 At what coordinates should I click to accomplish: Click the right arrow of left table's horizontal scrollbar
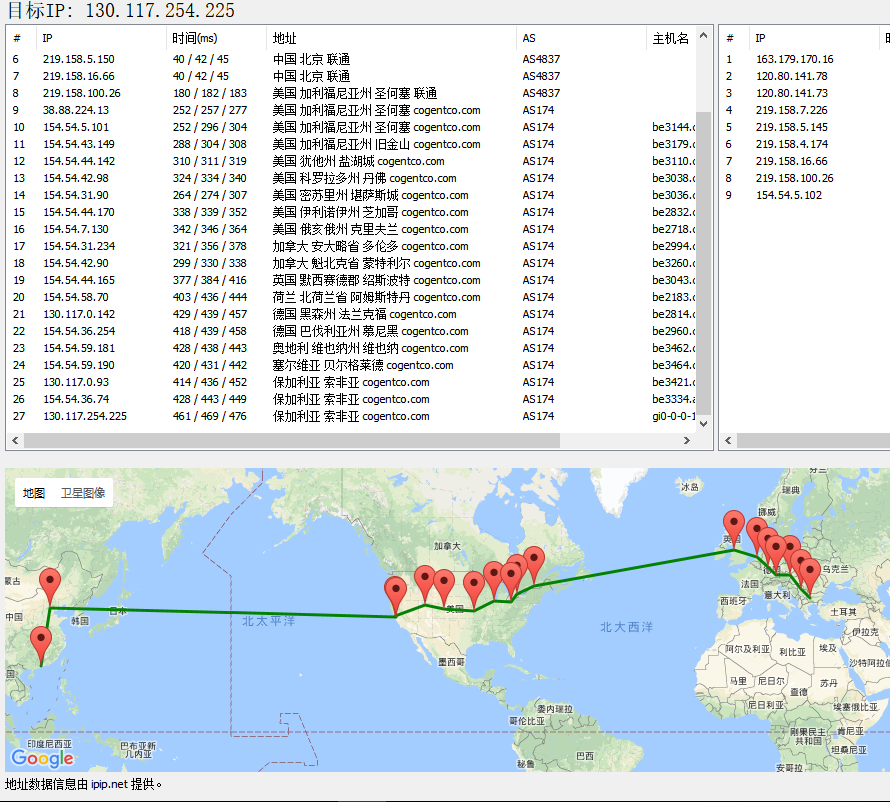686,440
